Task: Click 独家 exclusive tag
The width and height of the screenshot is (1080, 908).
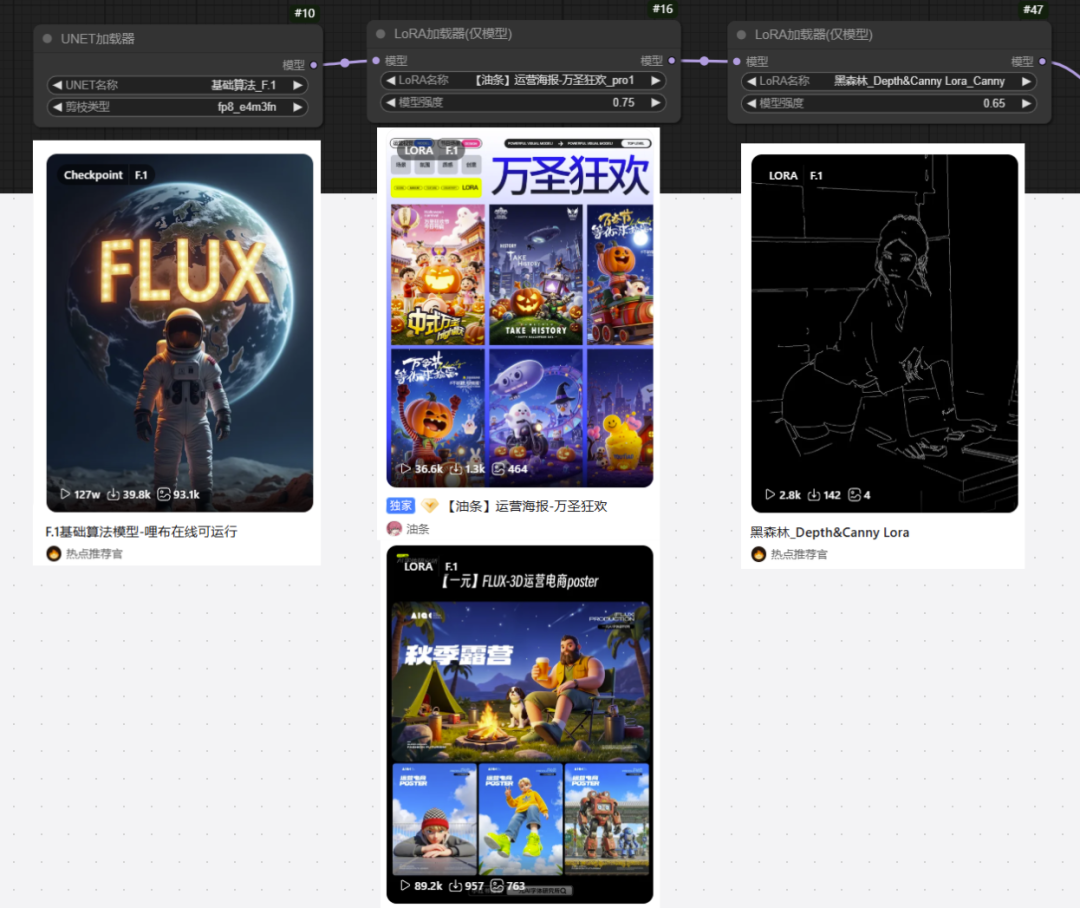Action: pos(400,506)
